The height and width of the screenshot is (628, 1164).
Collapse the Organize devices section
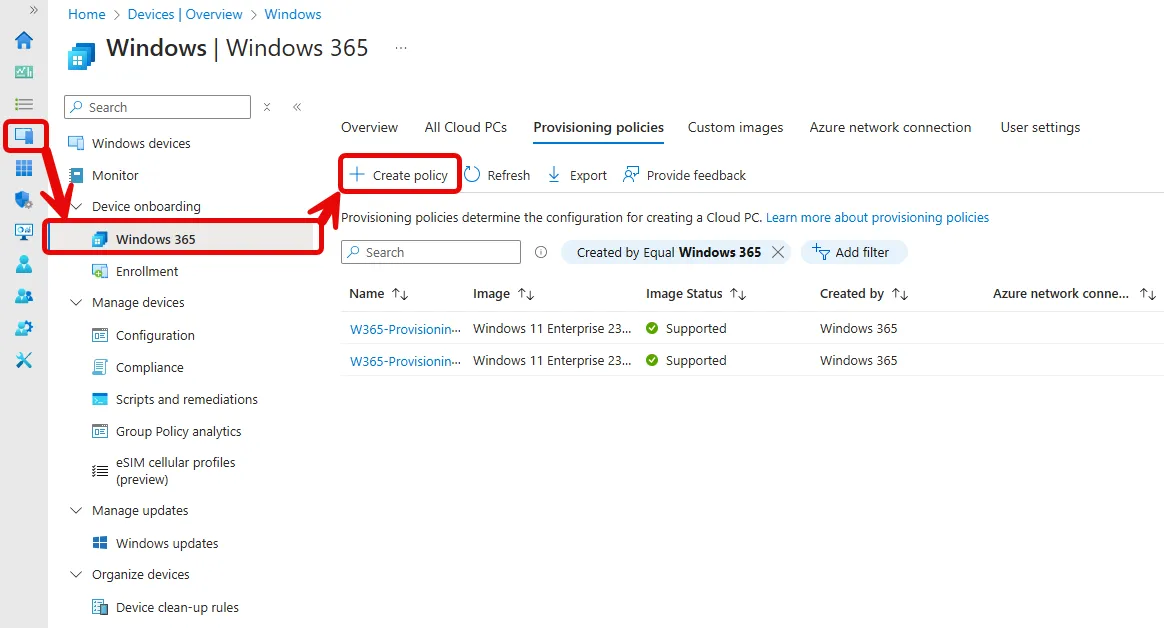[76, 574]
